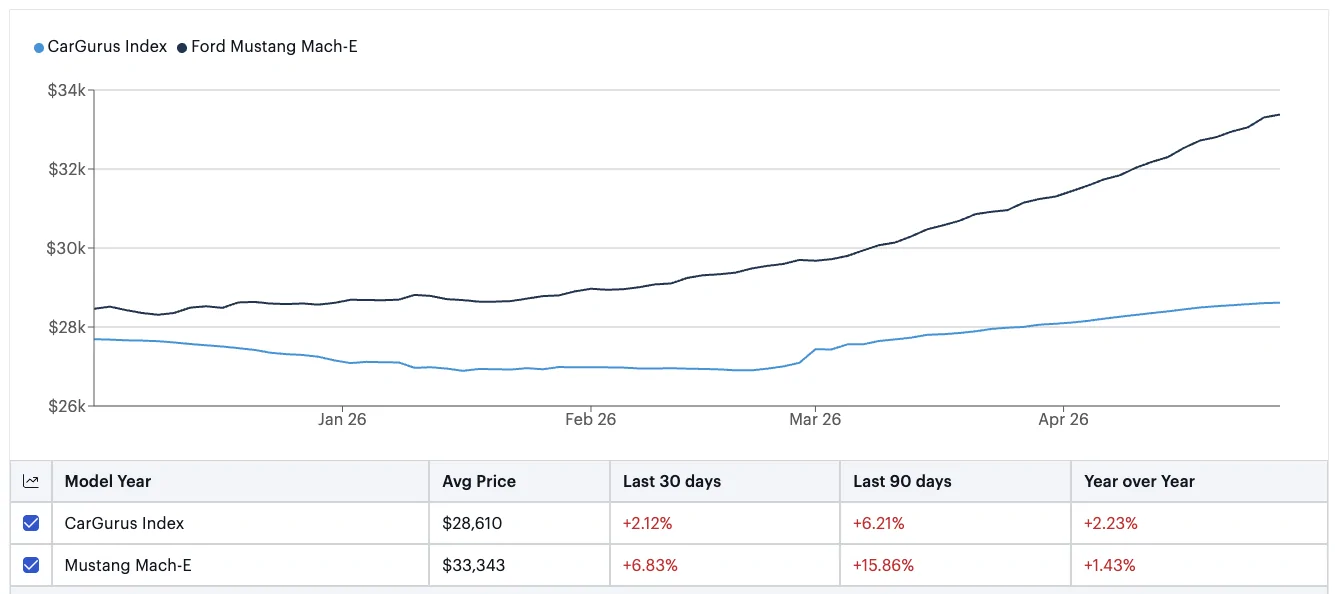Select the Model Year column header

108,481
